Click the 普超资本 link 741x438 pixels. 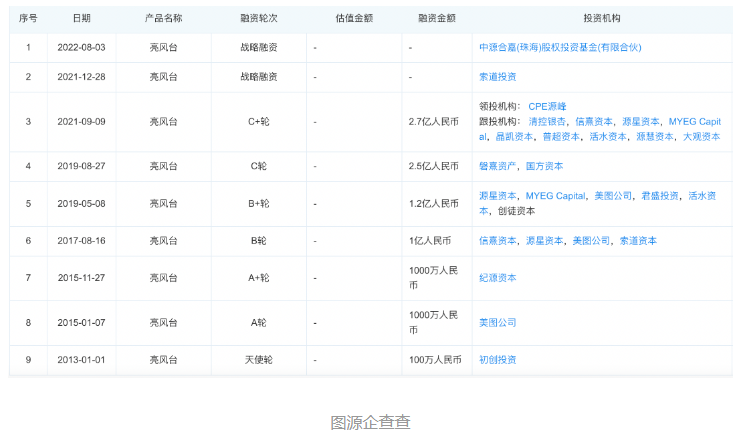click(x=560, y=136)
